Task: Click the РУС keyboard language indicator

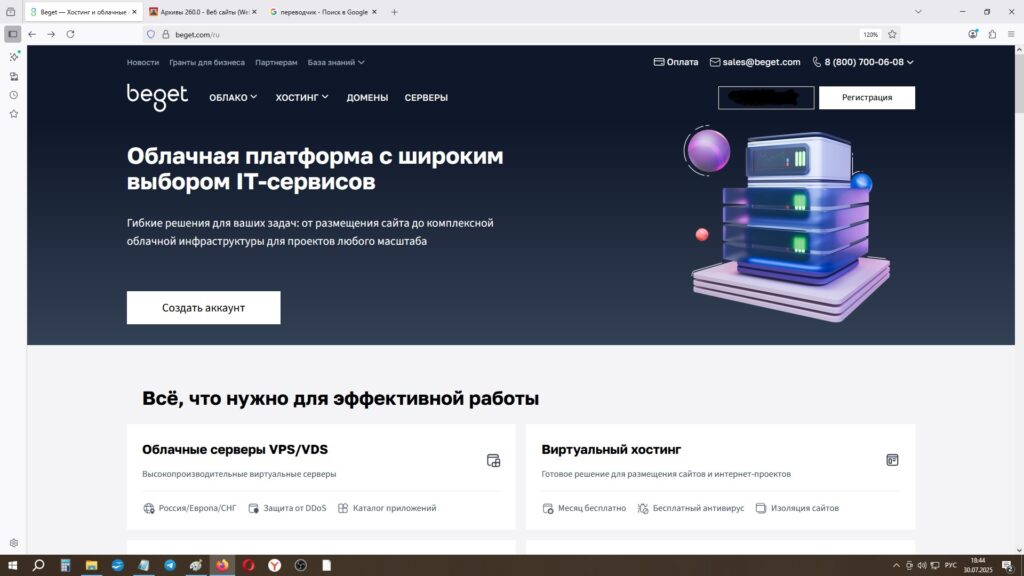Action: pyautogui.click(x=951, y=566)
